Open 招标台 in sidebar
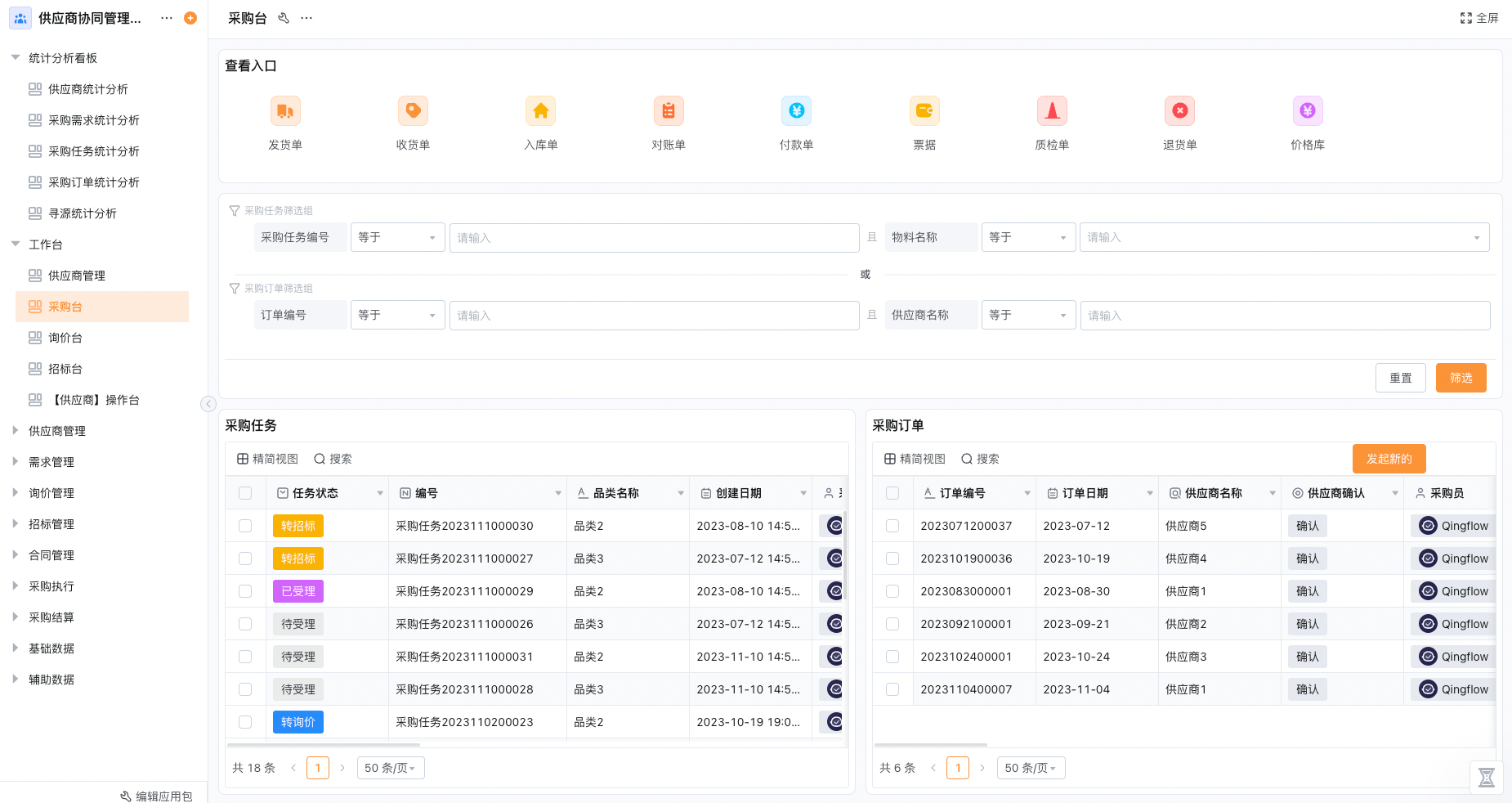This screenshot has width=1512, height=803. coord(65,369)
